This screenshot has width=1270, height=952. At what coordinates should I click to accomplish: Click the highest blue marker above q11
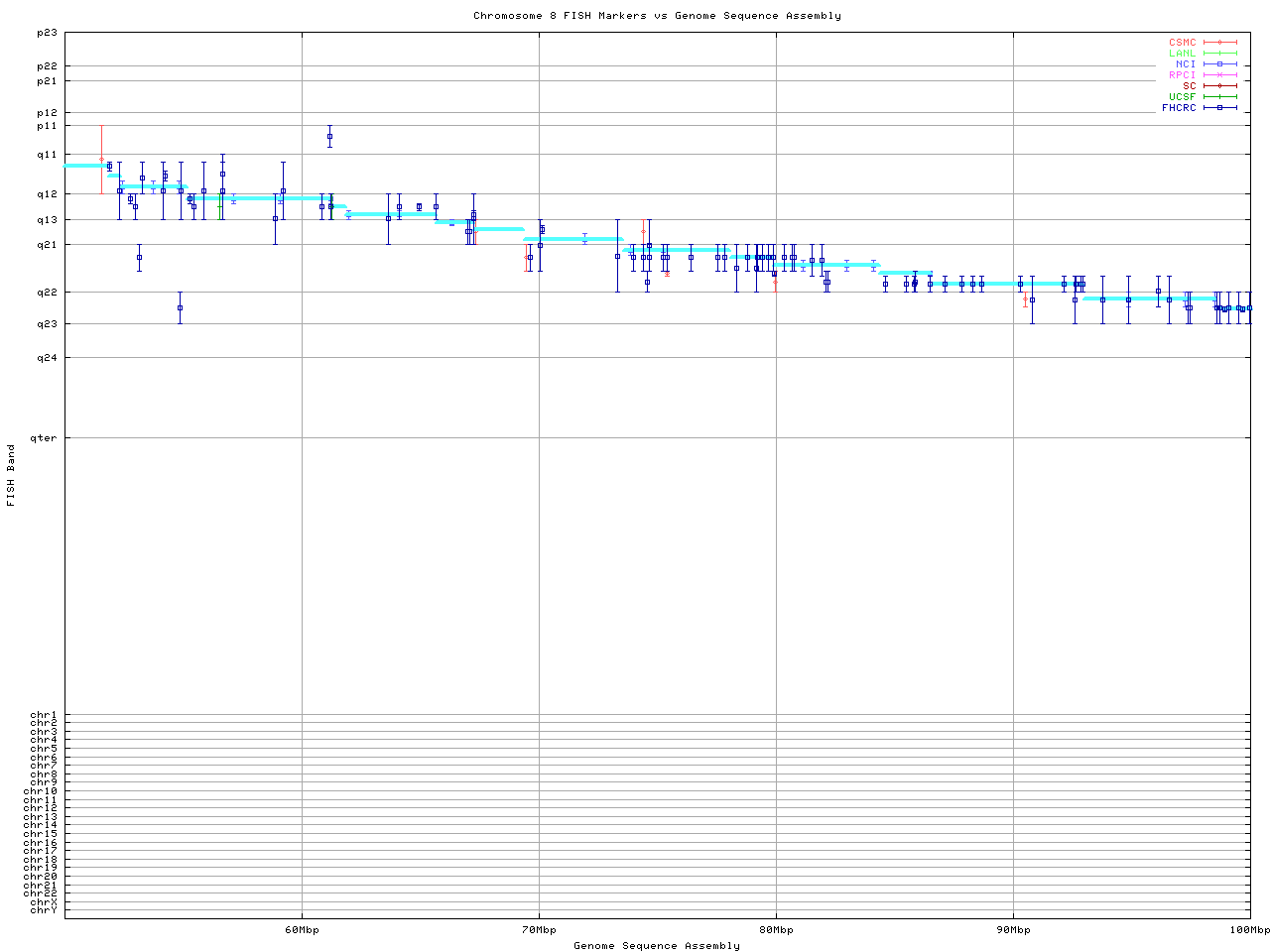click(329, 136)
